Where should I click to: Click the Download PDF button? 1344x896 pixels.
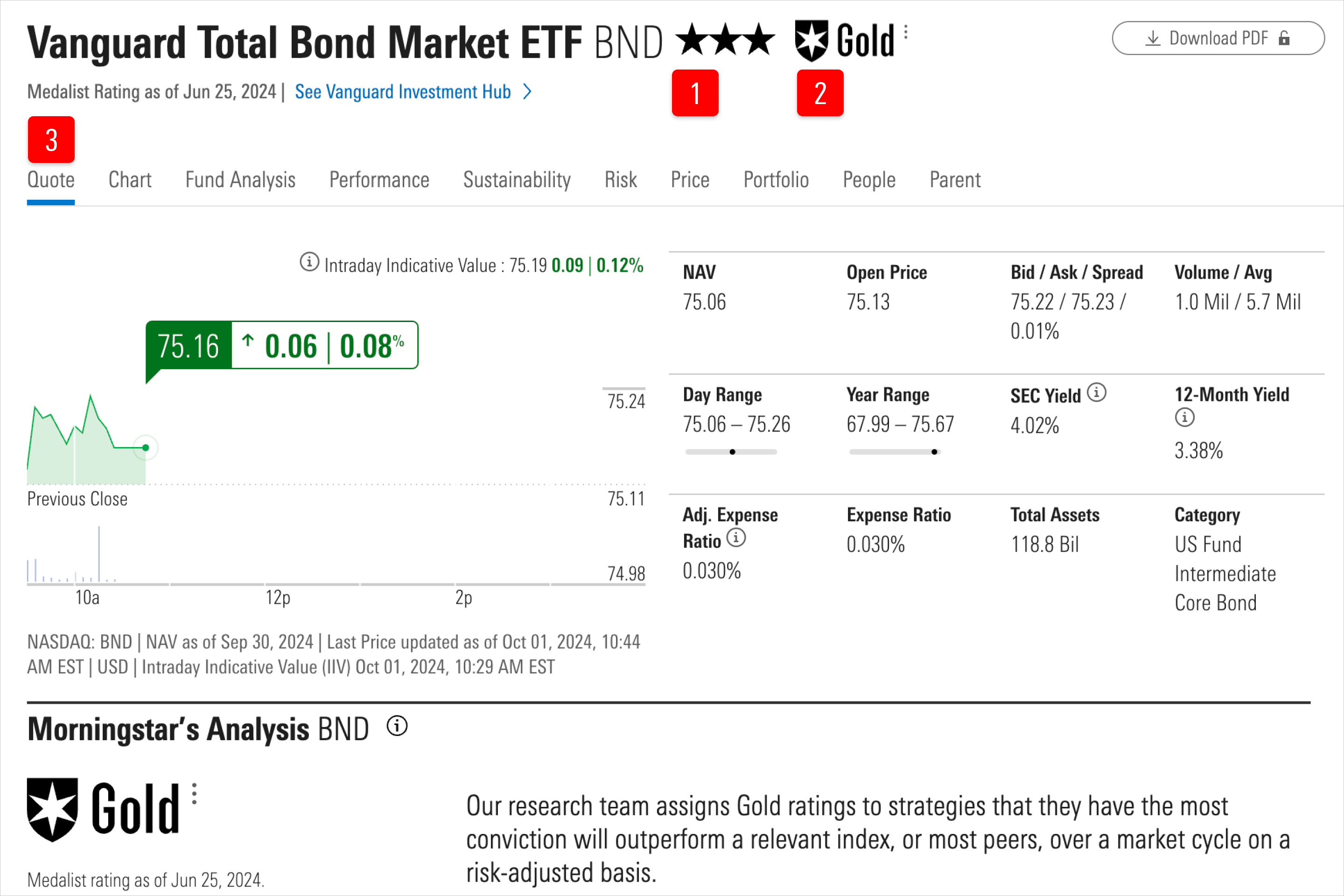point(1218,38)
